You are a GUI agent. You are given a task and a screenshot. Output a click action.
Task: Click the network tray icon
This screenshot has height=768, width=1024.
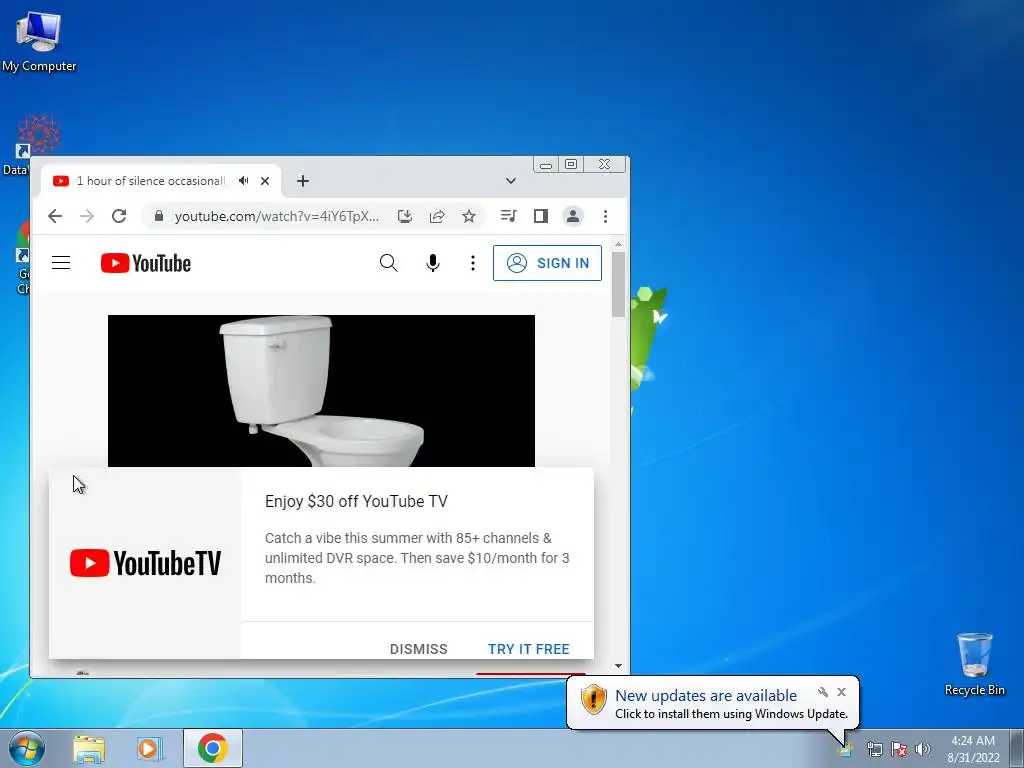point(874,749)
